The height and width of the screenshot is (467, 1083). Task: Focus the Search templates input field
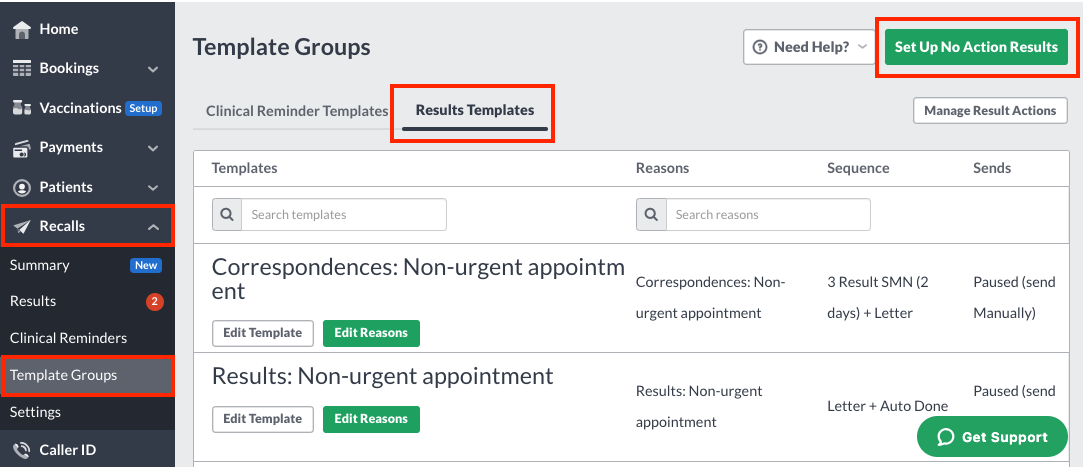point(343,215)
